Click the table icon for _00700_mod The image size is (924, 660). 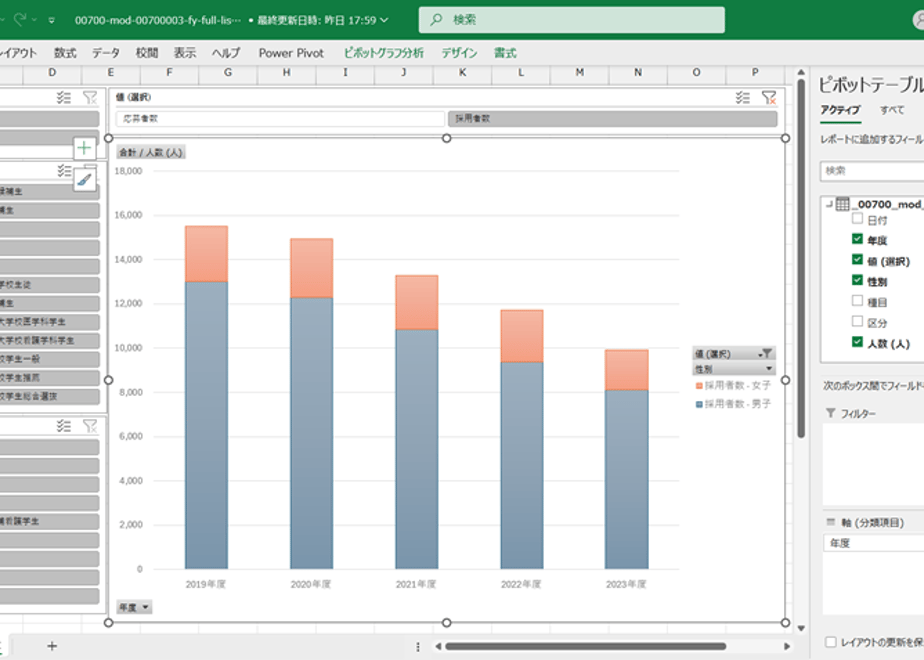pyautogui.click(x=843, y=204)
